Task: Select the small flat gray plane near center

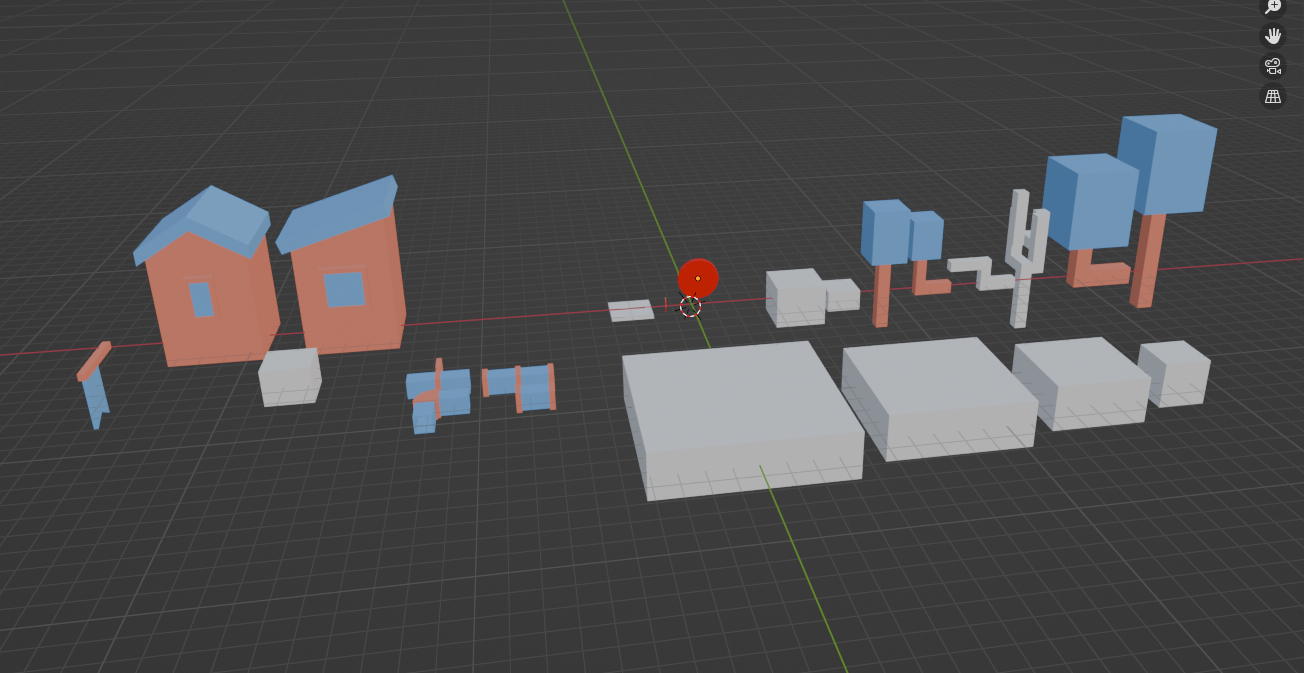Action: [x=630, y=310]
